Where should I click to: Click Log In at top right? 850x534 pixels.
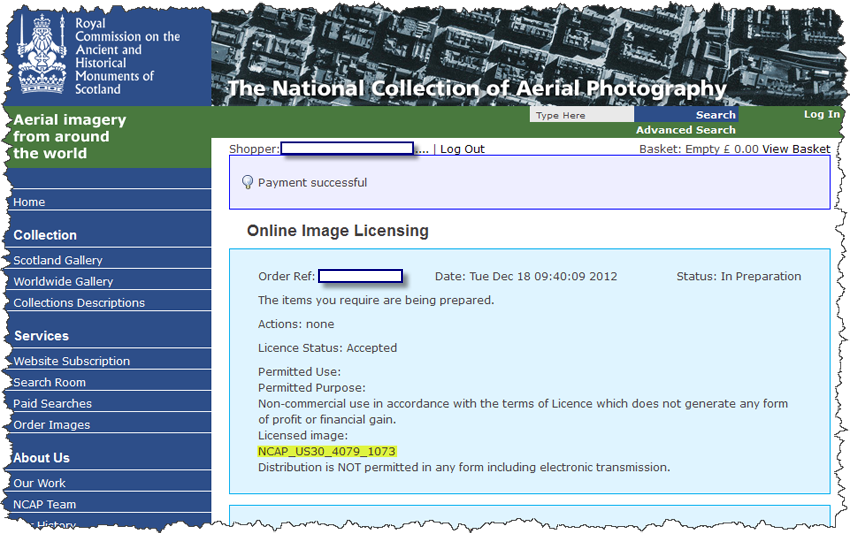[821, 114]
